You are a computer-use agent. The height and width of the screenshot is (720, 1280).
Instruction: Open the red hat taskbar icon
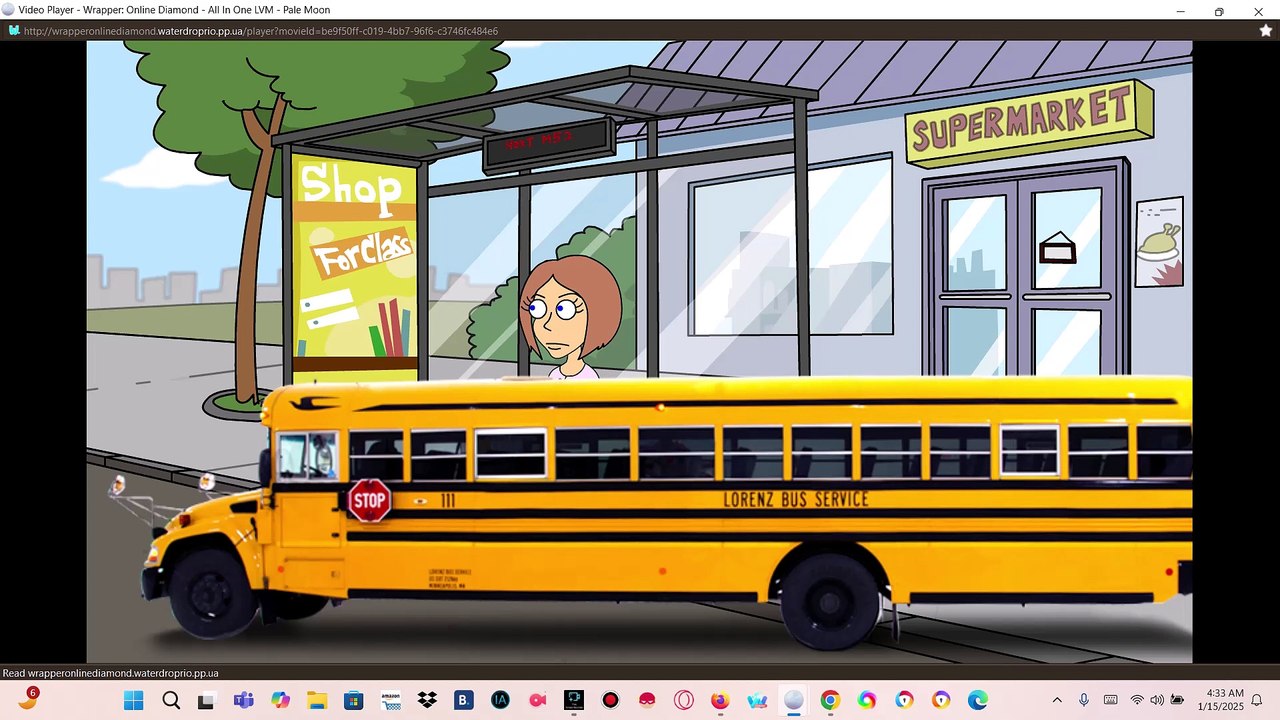(647, 700)
